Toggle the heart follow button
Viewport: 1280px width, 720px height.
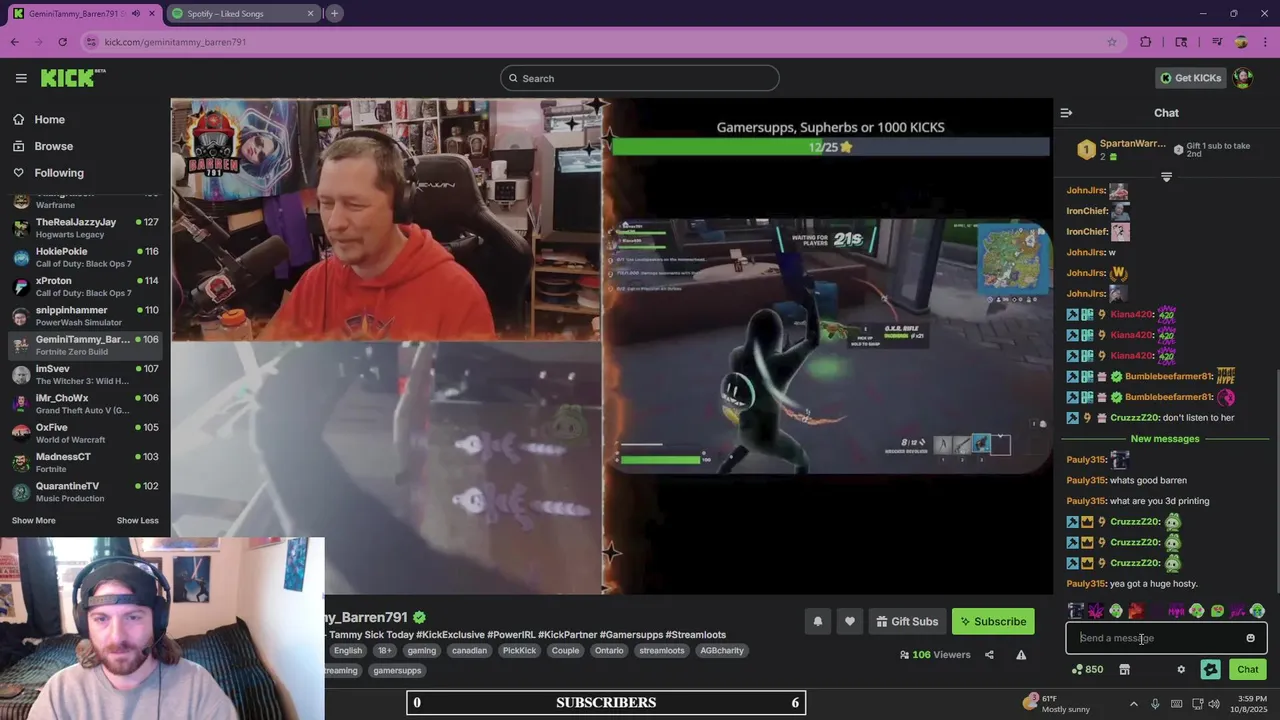(849, 621)
